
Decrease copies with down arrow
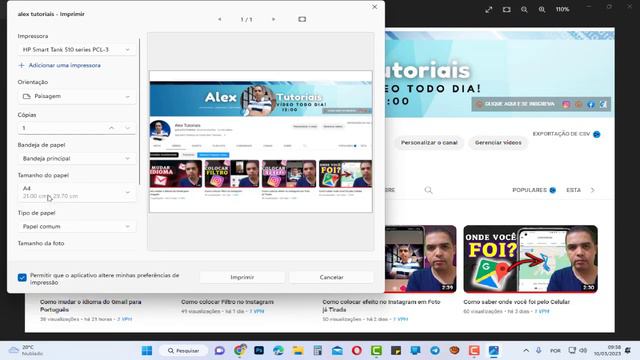pos(127,128)
